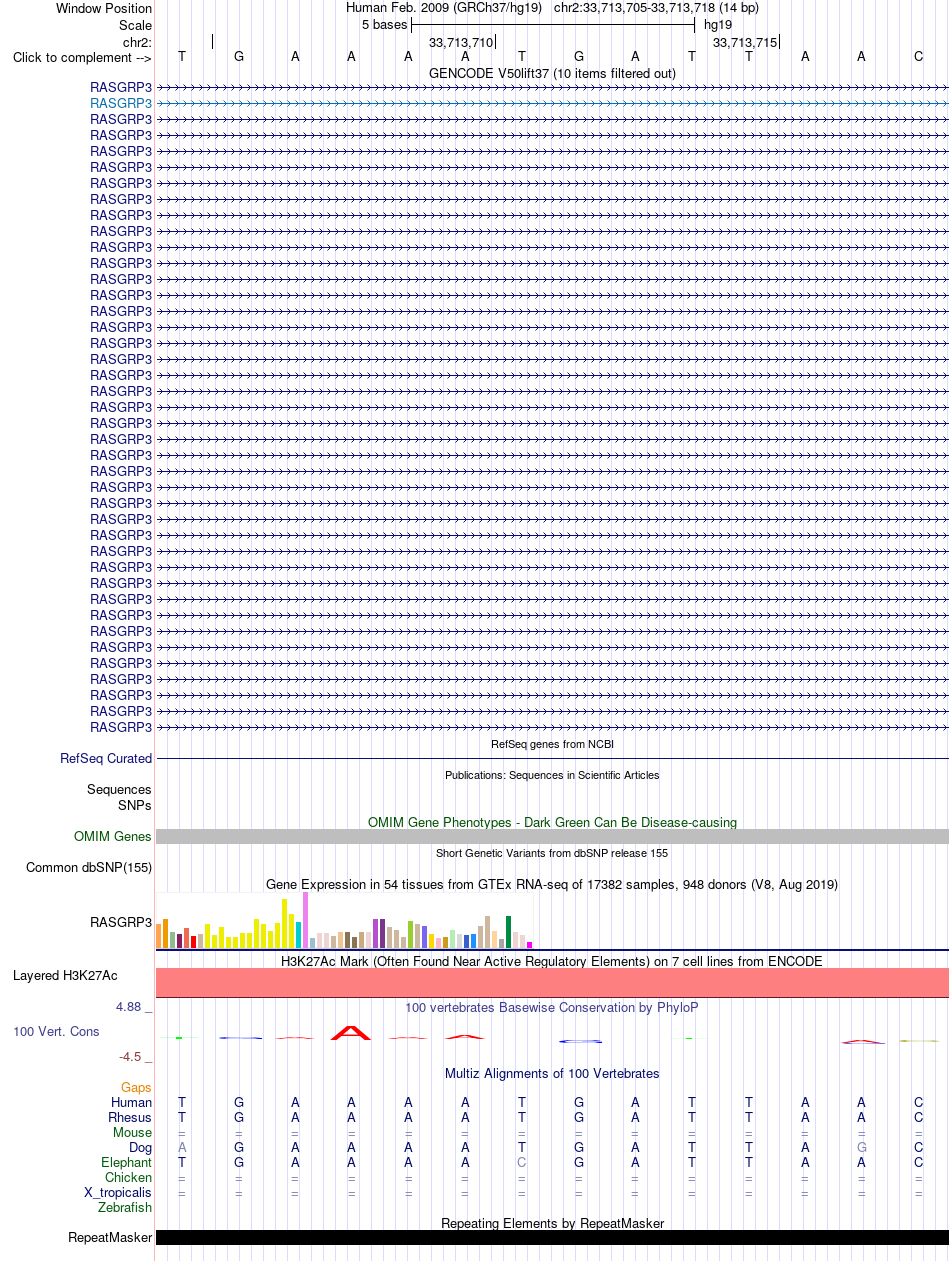Select the light-blue highlighted RASGRP3 label

(121, 103)
